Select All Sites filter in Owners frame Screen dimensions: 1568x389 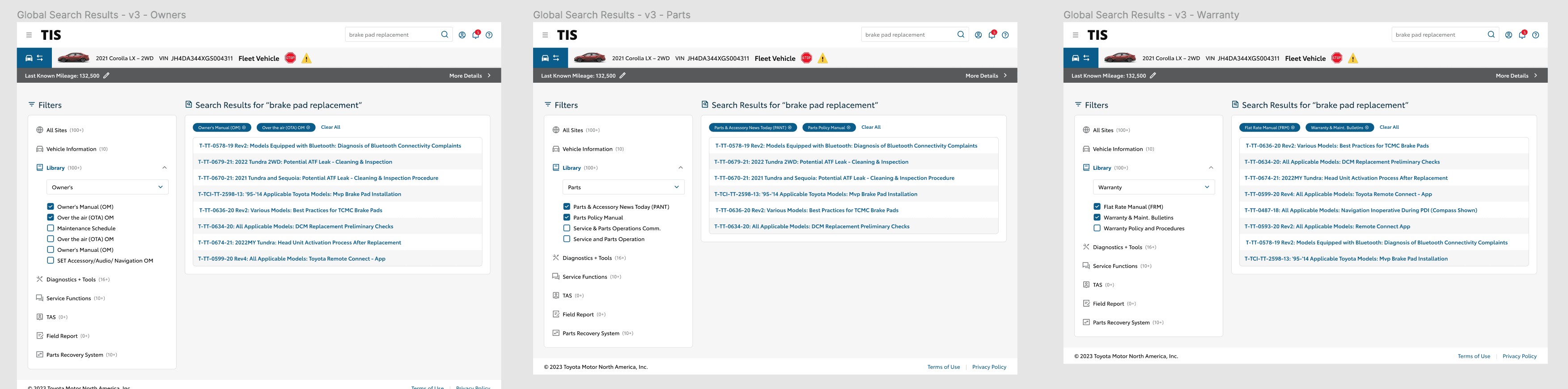[59, 130]
